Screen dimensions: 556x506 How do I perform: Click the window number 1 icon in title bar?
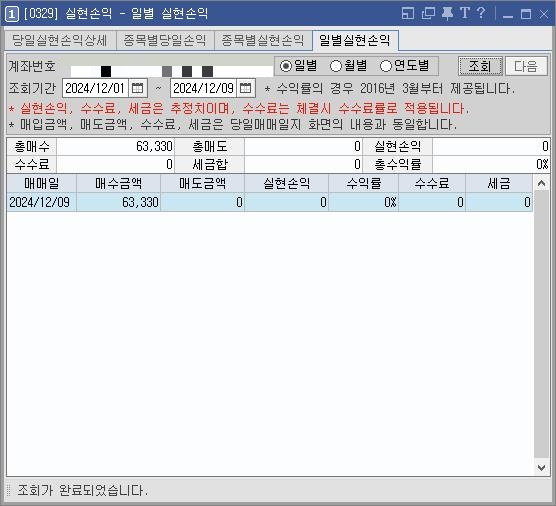click(12, 14)
